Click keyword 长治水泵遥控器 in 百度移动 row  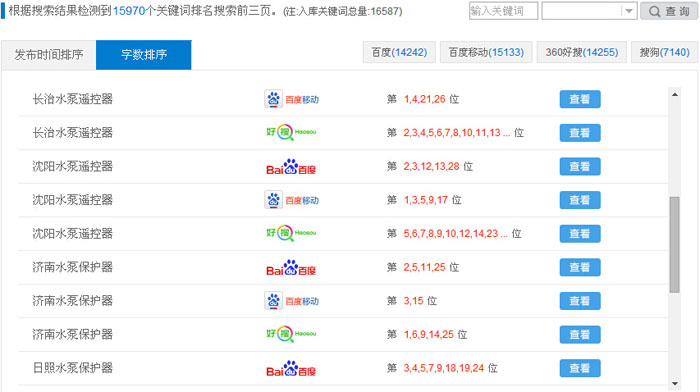[72, 99]
